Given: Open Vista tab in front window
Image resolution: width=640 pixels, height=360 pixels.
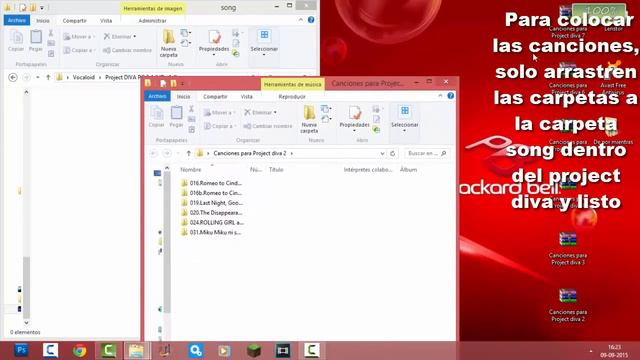Looking at the screenshot, I should 247,97.
